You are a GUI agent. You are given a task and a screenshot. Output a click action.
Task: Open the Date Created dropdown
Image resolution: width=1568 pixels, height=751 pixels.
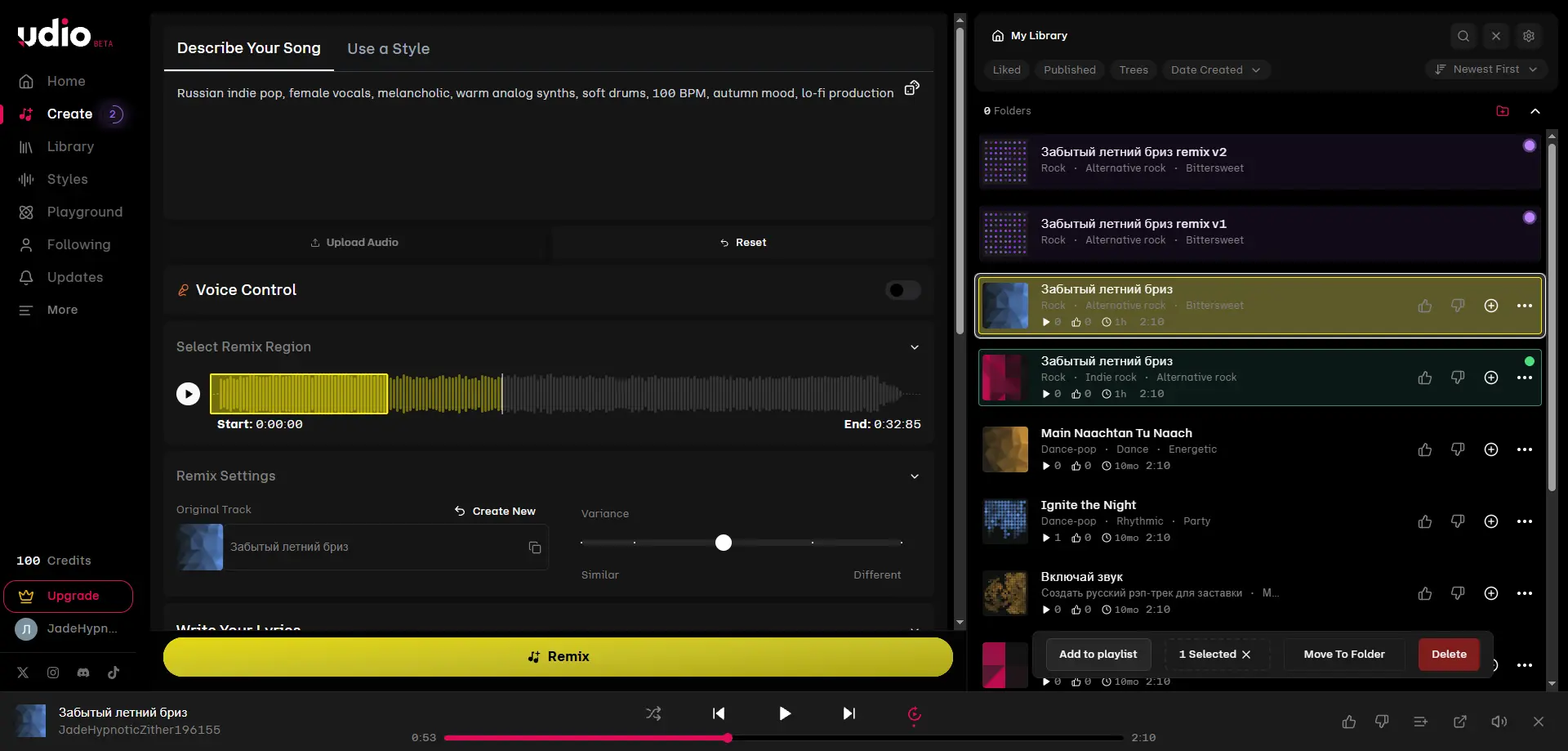coord(1215,70)
